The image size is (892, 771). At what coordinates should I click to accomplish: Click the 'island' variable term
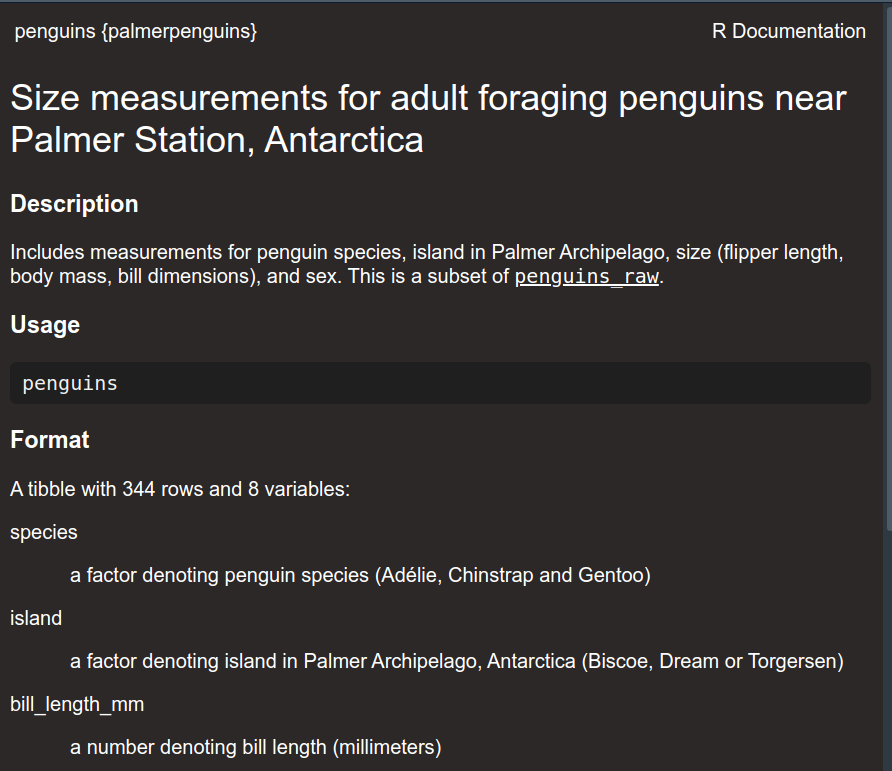pos(36,618)
